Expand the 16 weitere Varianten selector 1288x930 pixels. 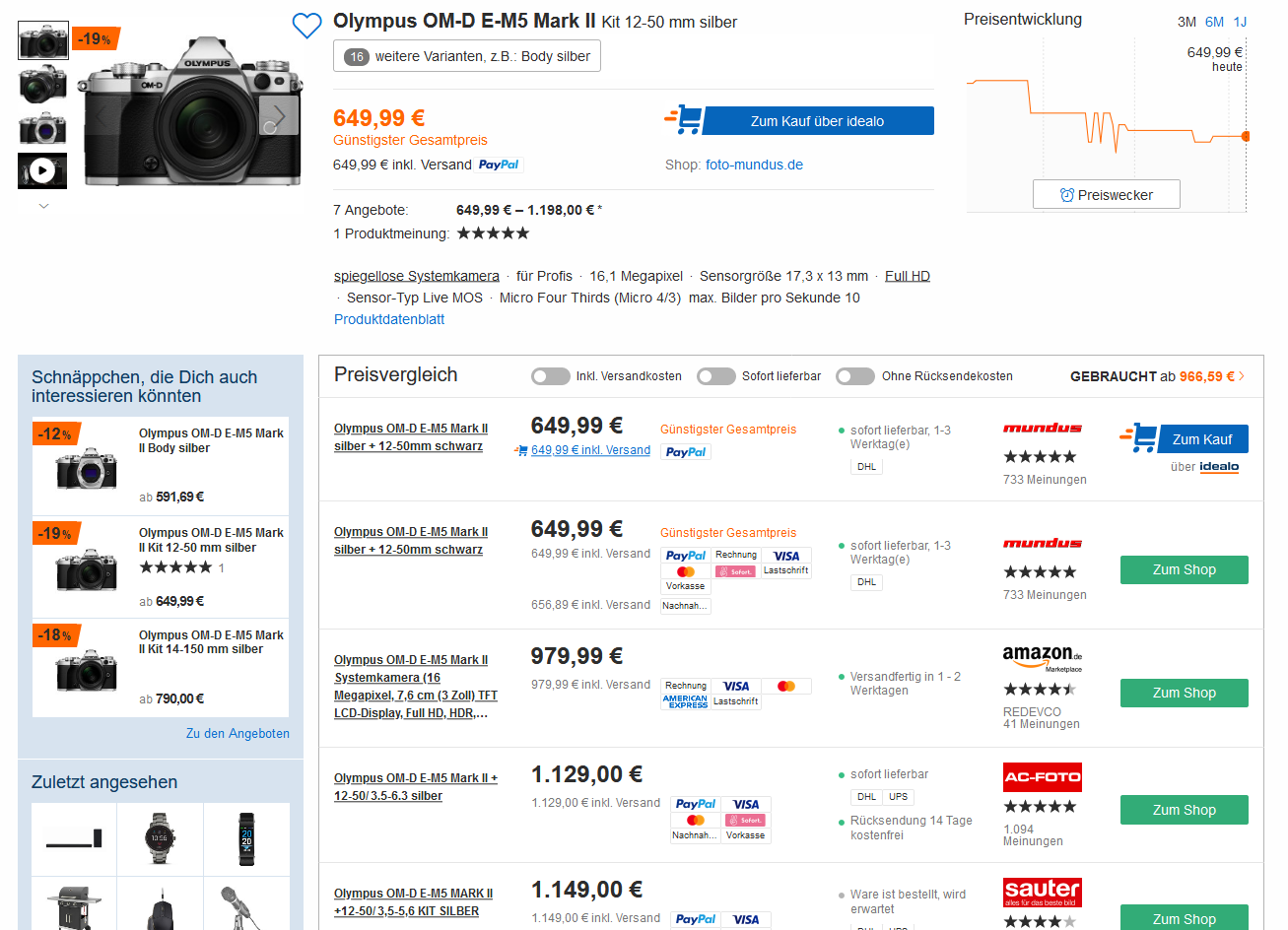pos(467,56)
